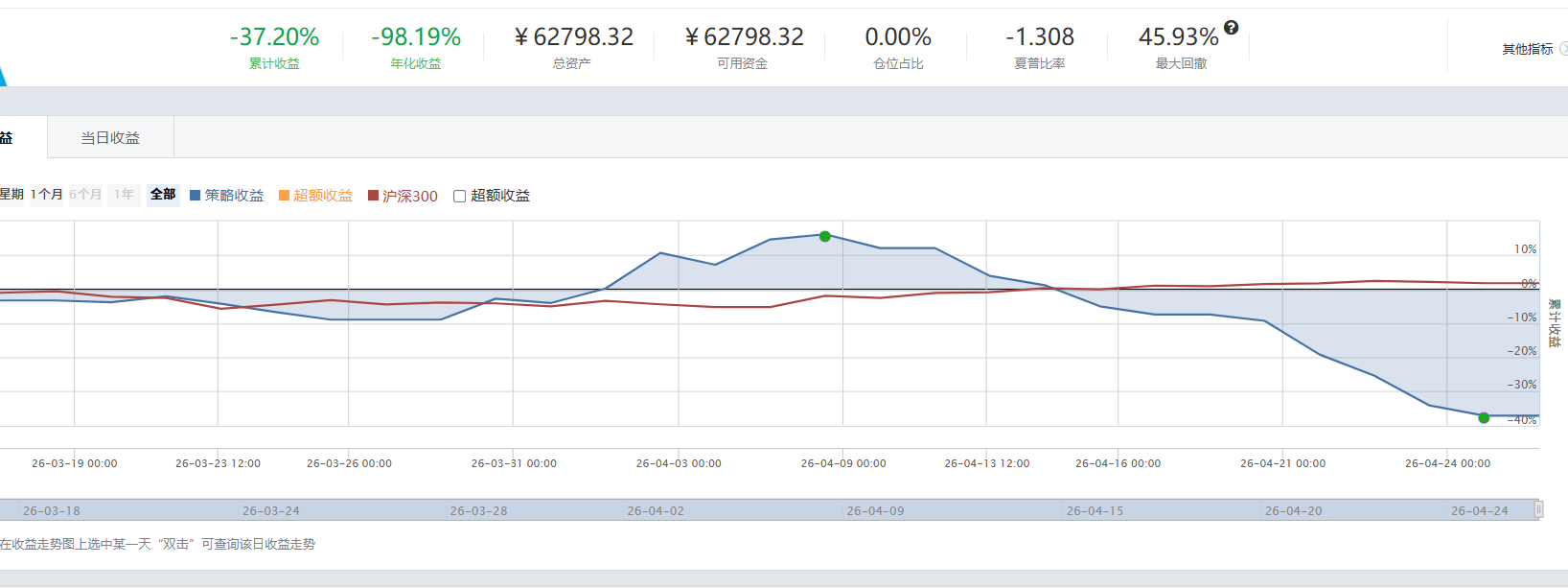
Task: Click the 最大回撤 label
Action: pos(1181,64)
